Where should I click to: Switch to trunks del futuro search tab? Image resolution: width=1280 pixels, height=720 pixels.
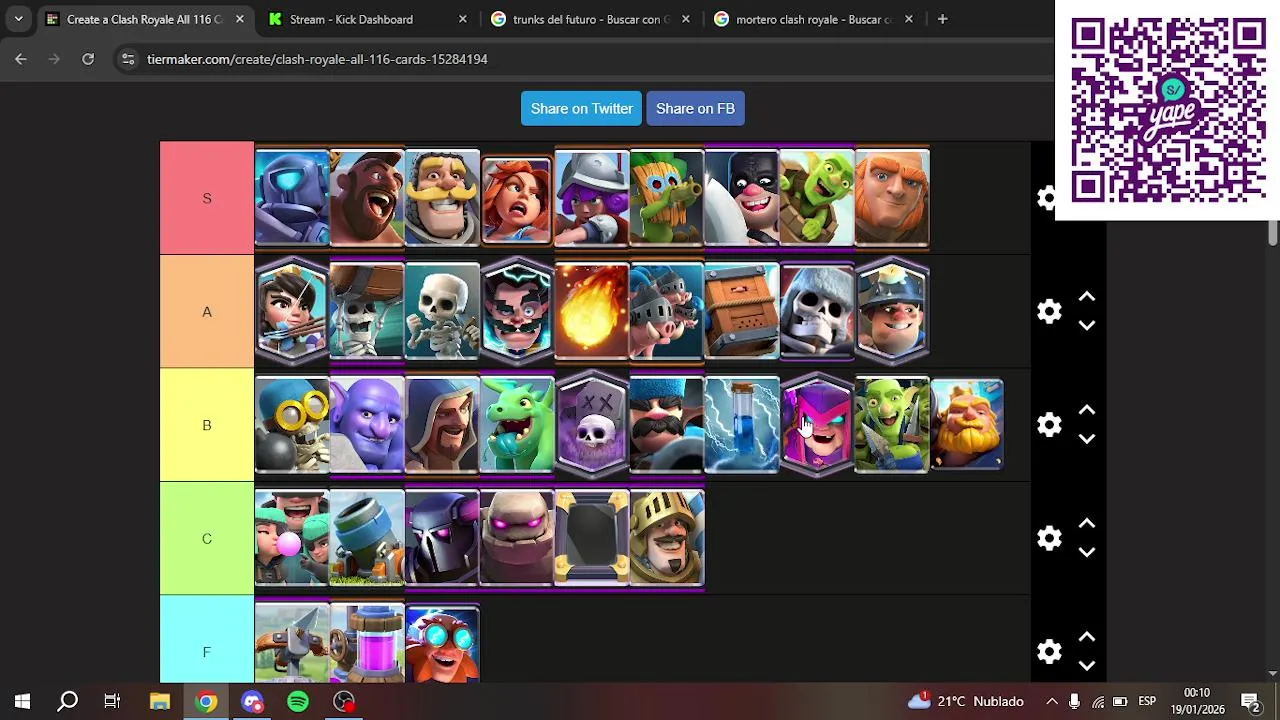click(x=590, y=19)
